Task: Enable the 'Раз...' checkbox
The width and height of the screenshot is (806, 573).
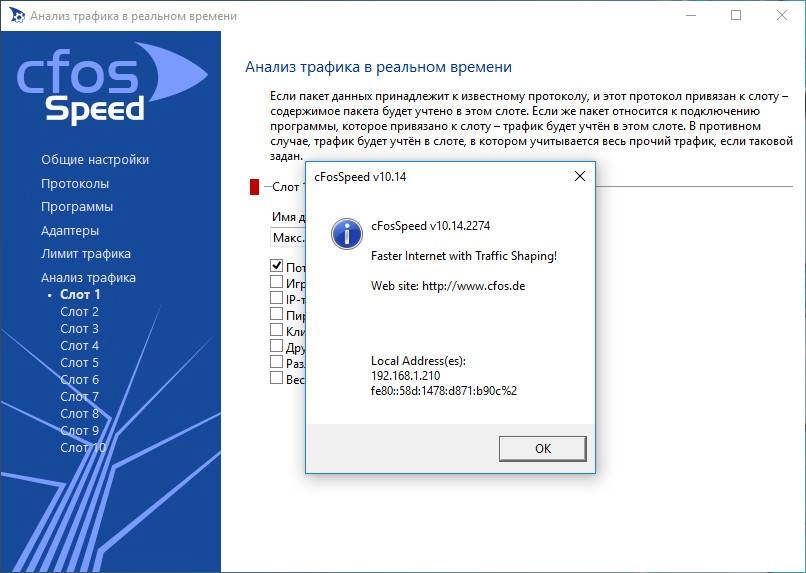Action: [x=277, y=362]
